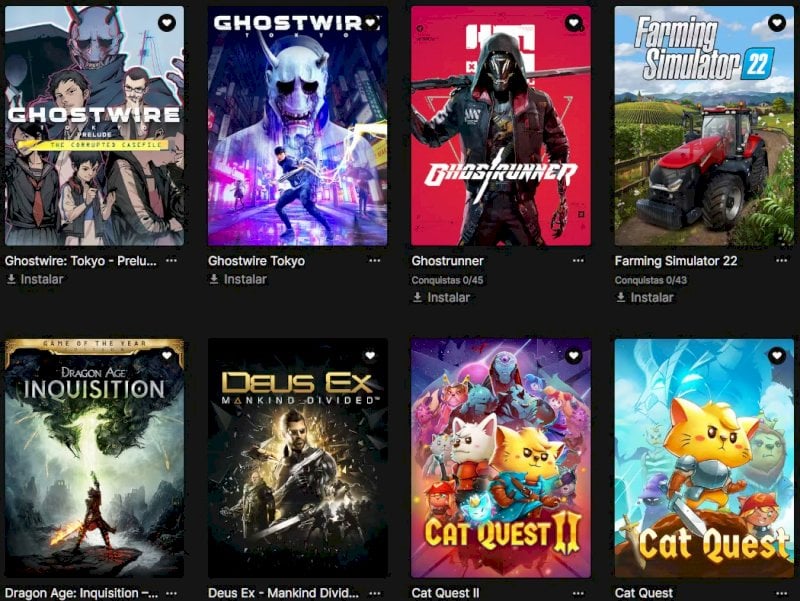Toggle favorite heart on Deus Ex cover

coord(370,355)
